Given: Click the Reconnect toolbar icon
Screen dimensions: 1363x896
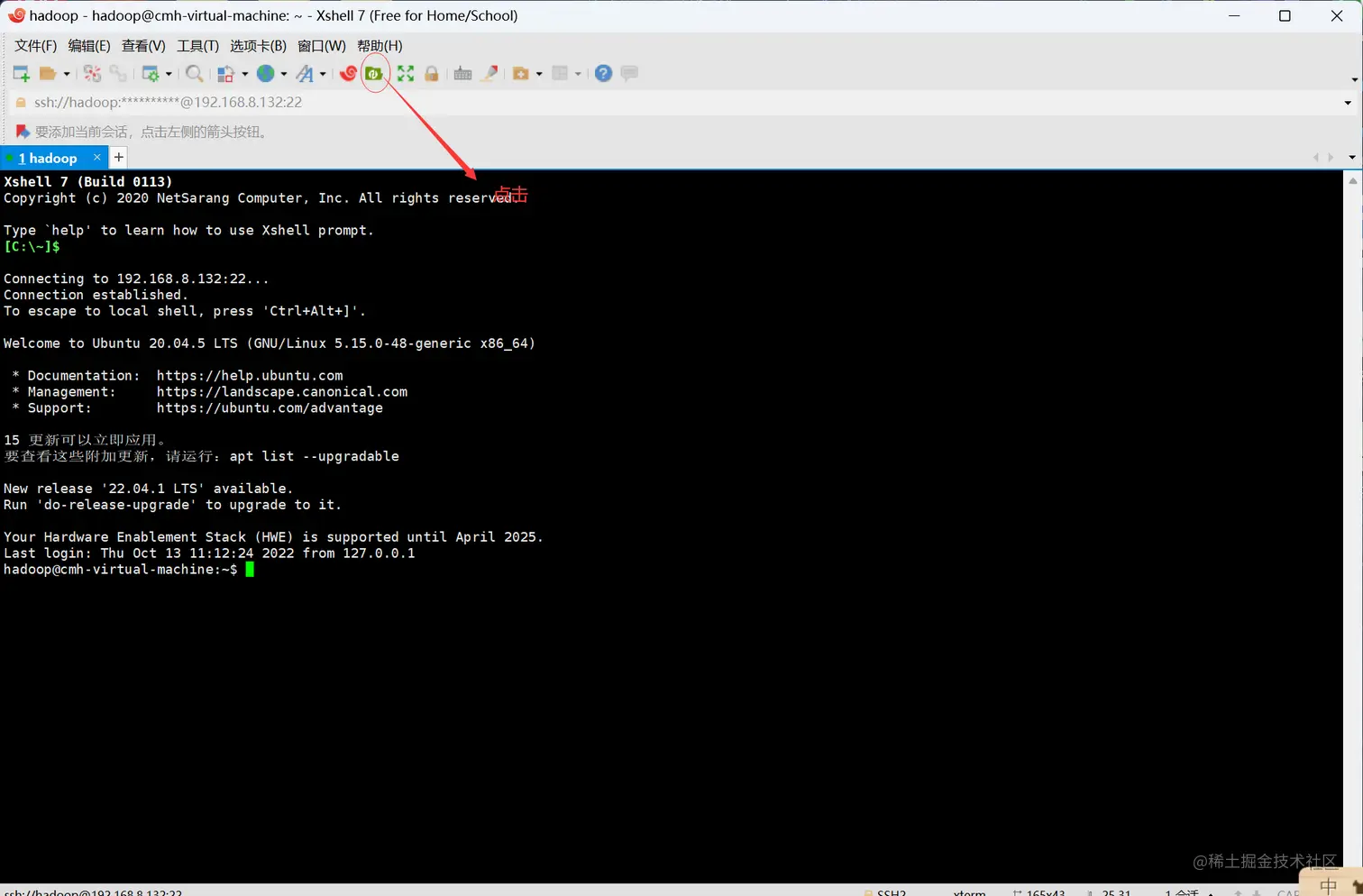Looking at the screenshot, I should click(118, 74).
